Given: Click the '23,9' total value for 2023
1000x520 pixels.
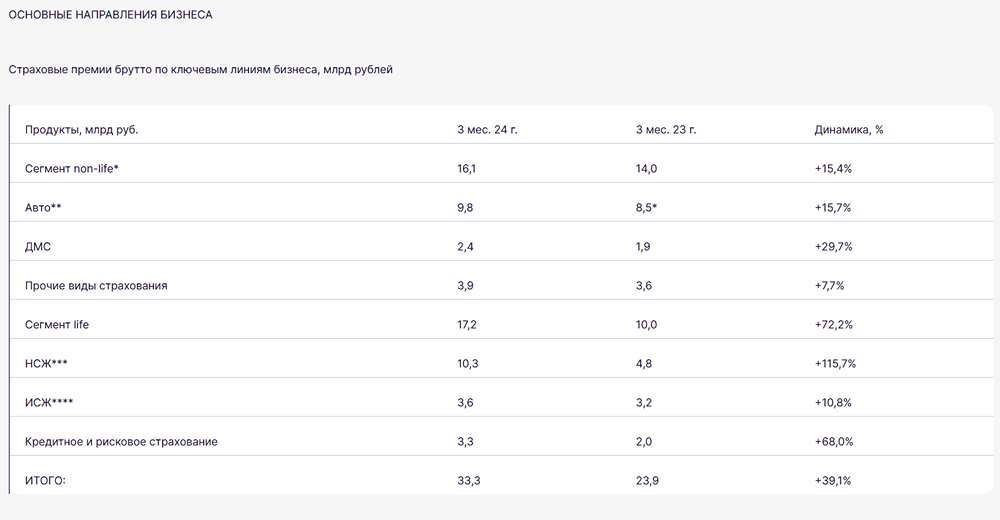Looking at the screenshot, I should point(646,481).
